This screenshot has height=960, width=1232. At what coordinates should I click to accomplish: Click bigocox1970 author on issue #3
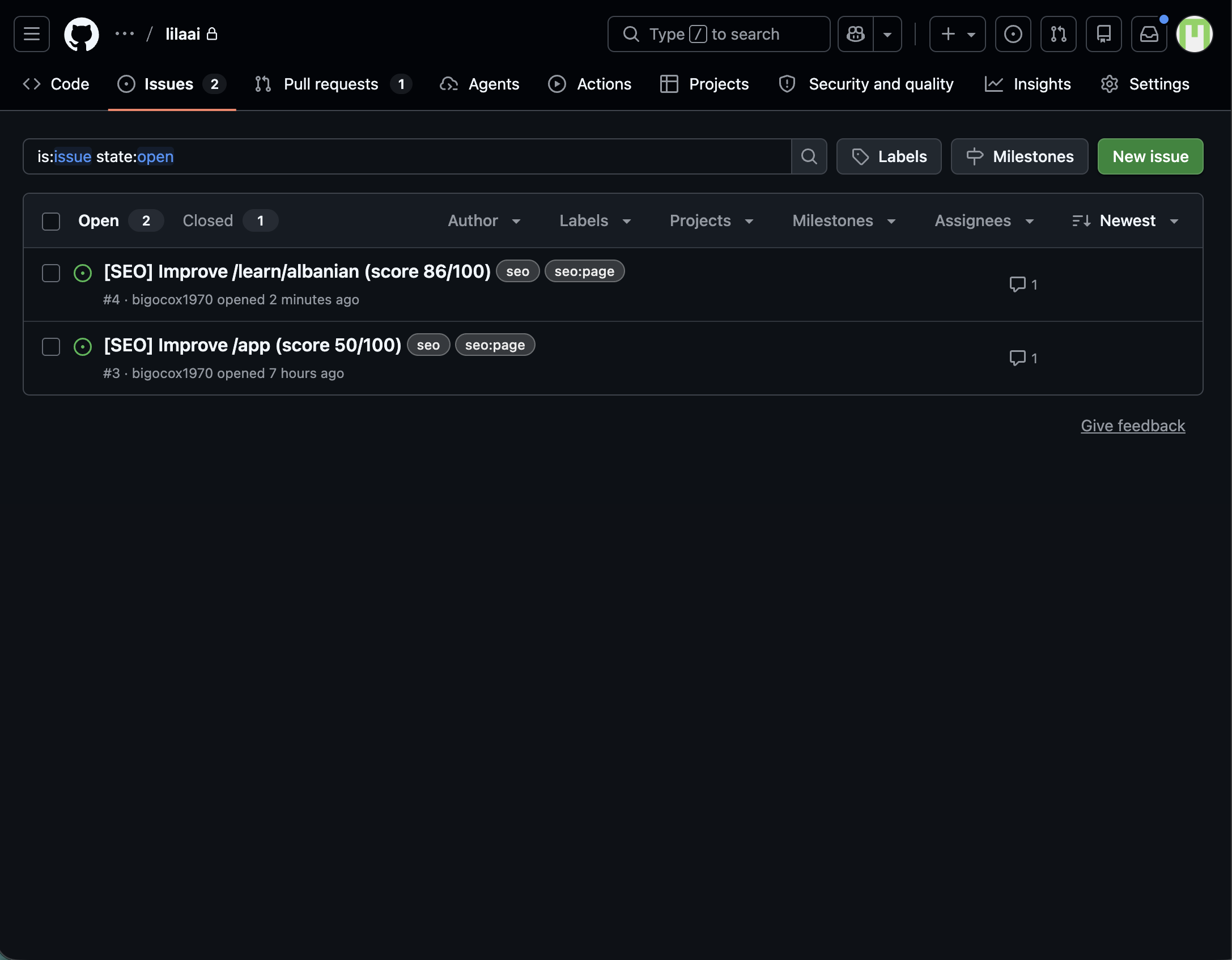[172, 373]
